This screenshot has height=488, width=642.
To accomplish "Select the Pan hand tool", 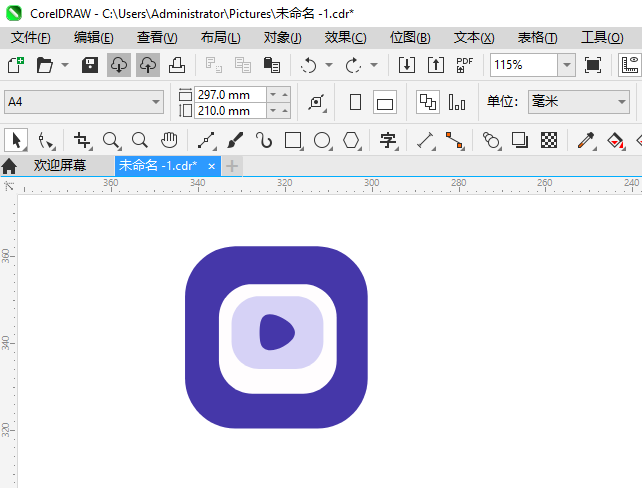I will pyautogui.click(x=169, y=140).
